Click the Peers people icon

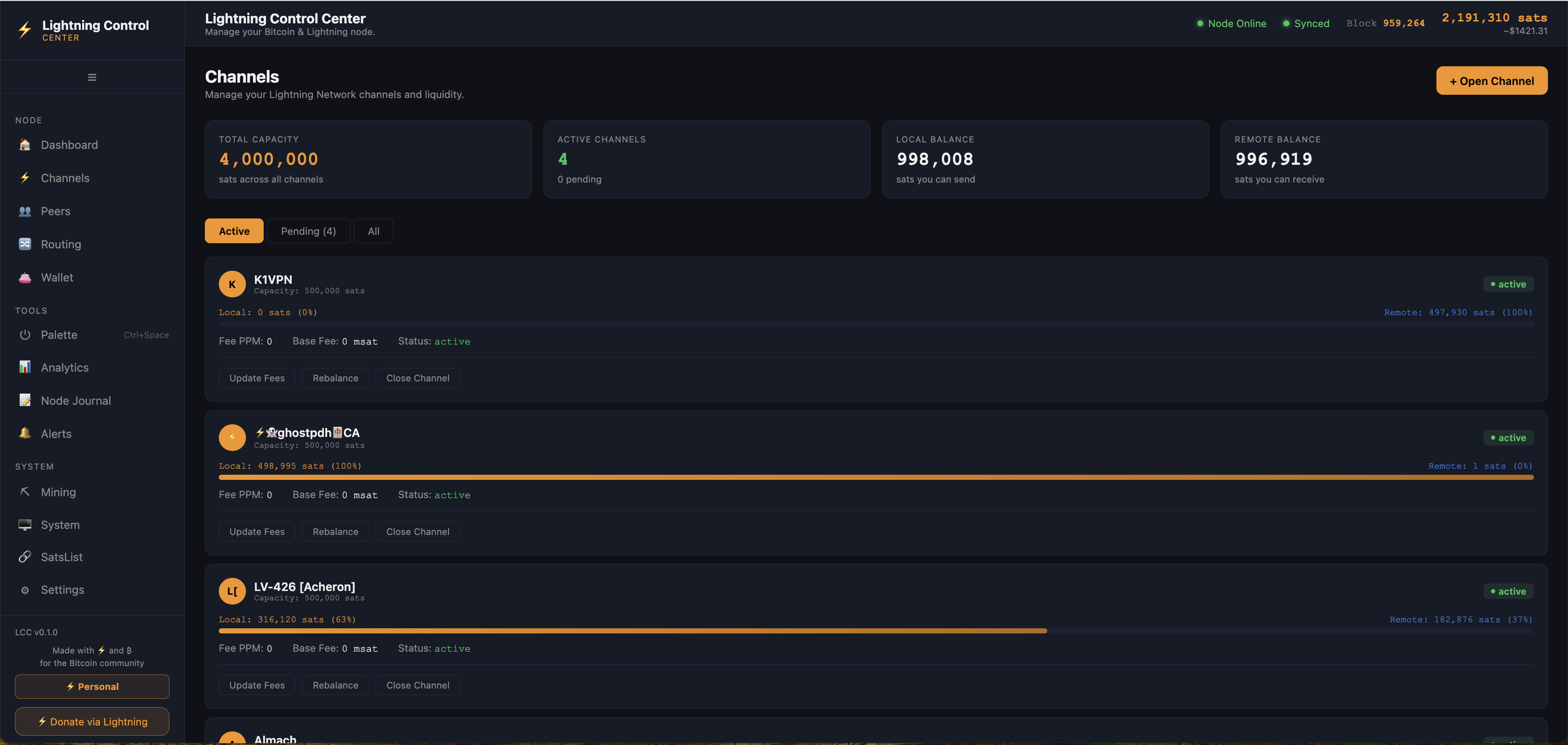(x=25, y=211)
